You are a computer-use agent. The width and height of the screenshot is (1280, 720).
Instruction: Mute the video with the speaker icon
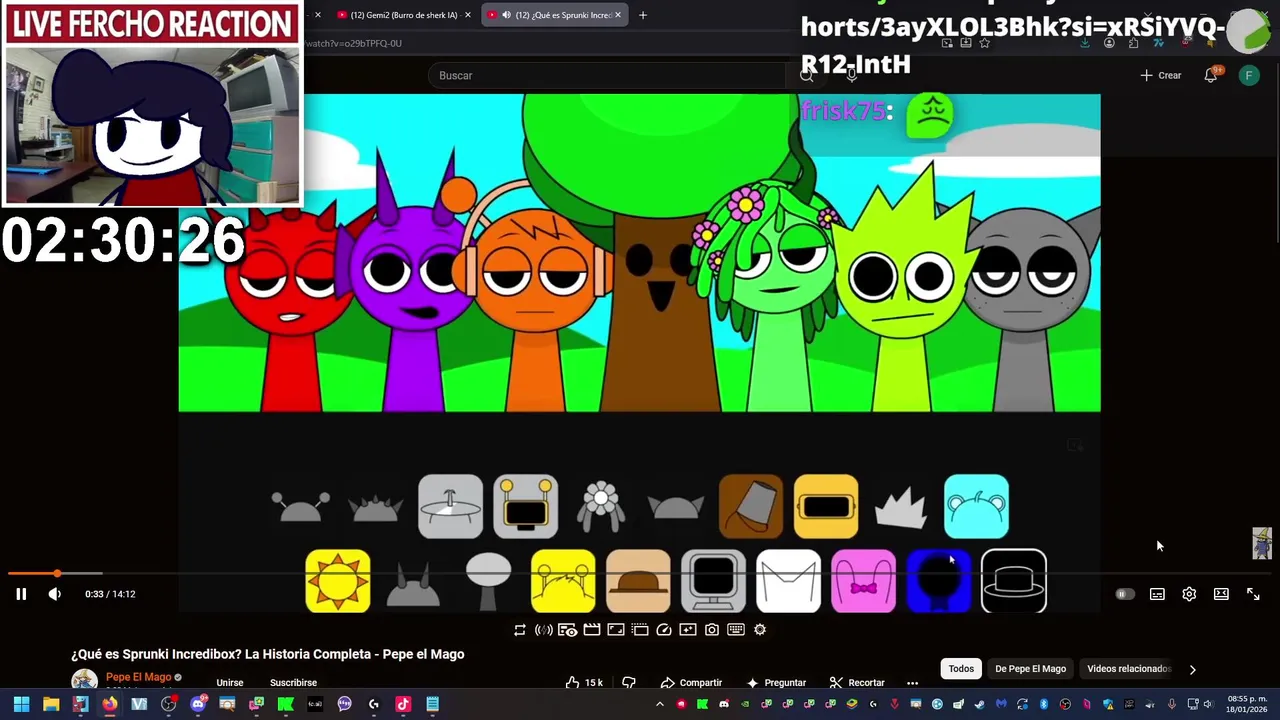54,594
